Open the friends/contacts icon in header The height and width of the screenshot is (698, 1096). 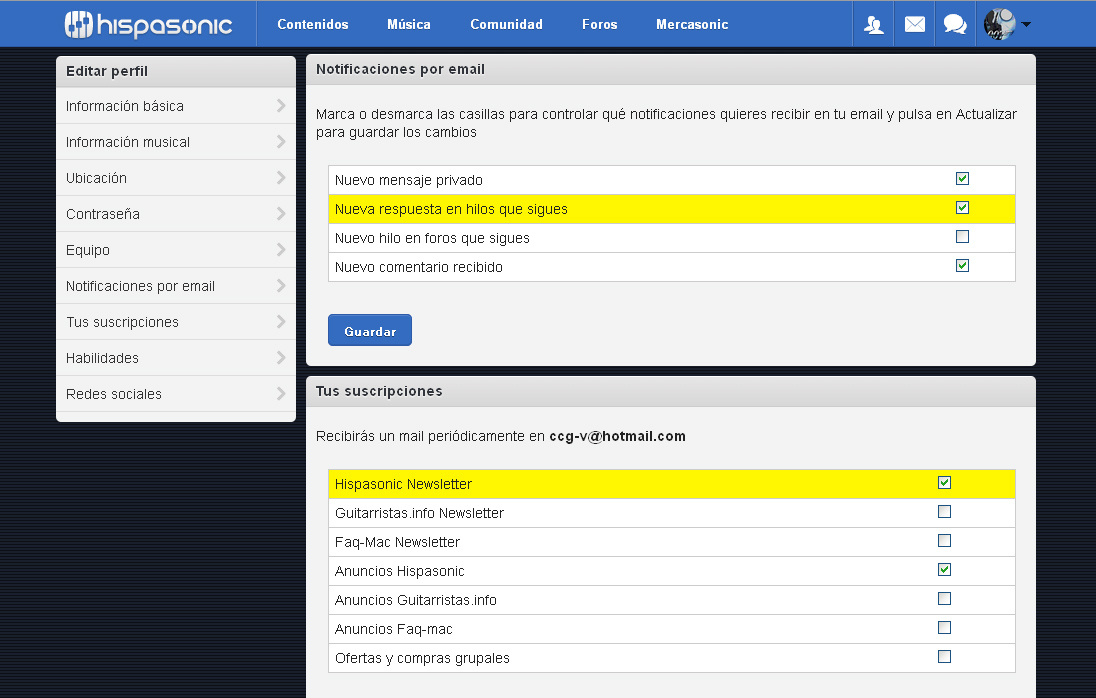(874, 24)
